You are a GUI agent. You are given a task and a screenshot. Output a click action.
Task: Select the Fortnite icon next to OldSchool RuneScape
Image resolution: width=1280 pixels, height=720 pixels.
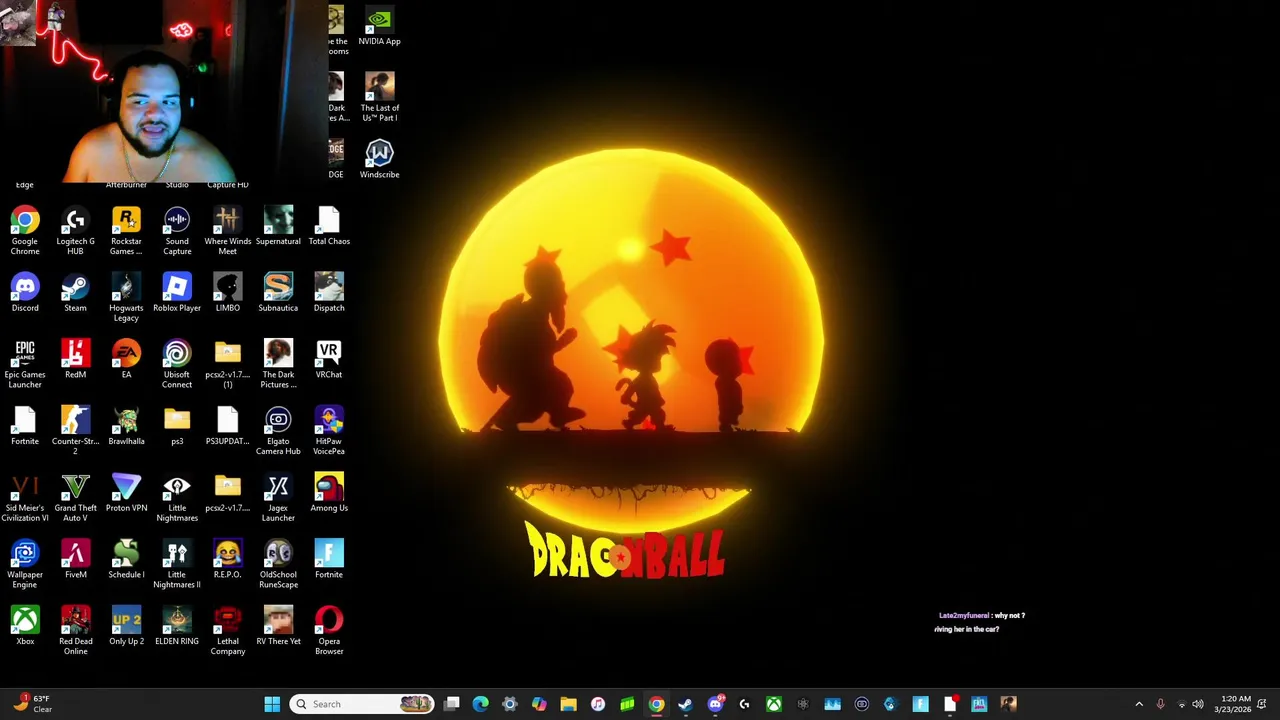(329, 559)
